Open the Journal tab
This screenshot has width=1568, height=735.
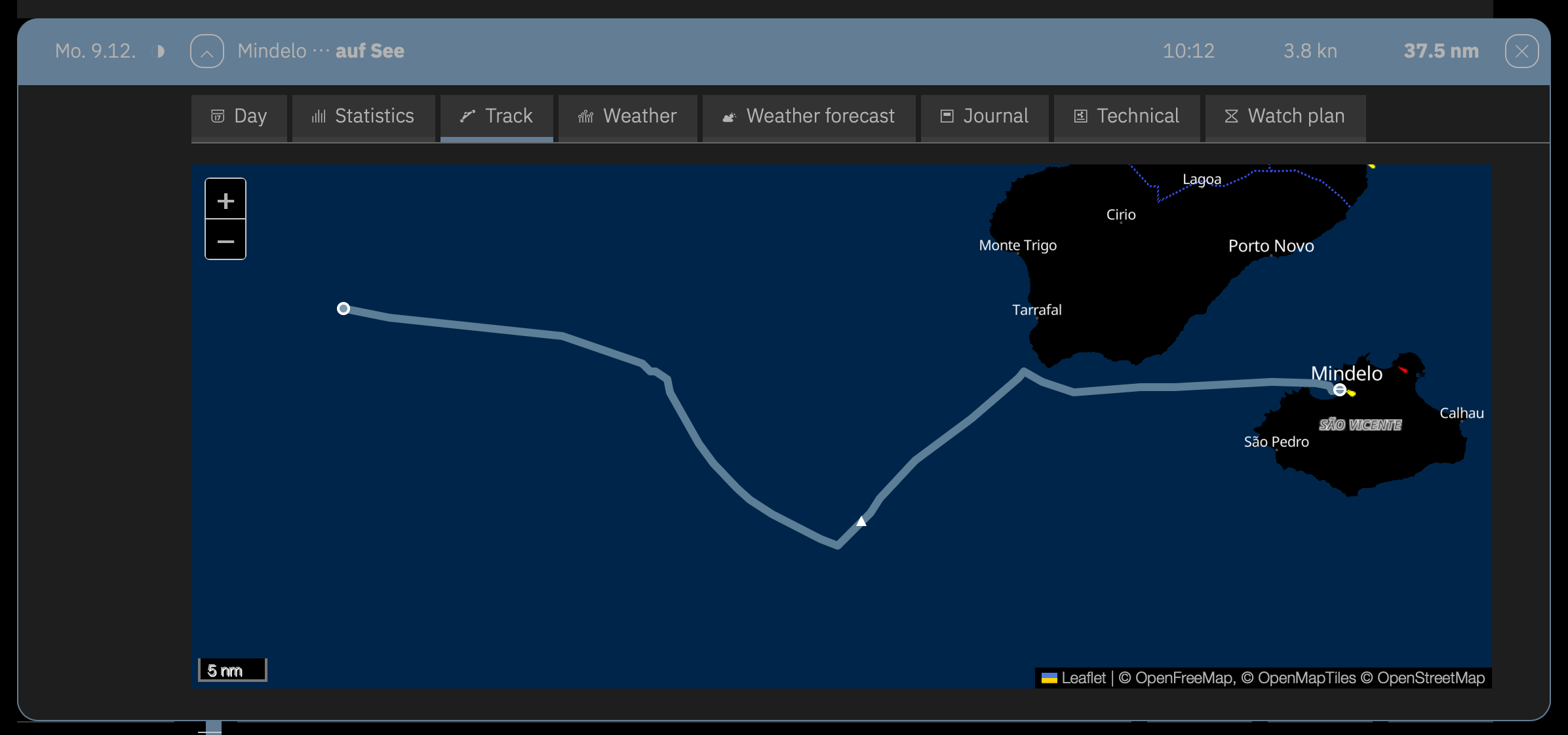click(x=984, y=117)
